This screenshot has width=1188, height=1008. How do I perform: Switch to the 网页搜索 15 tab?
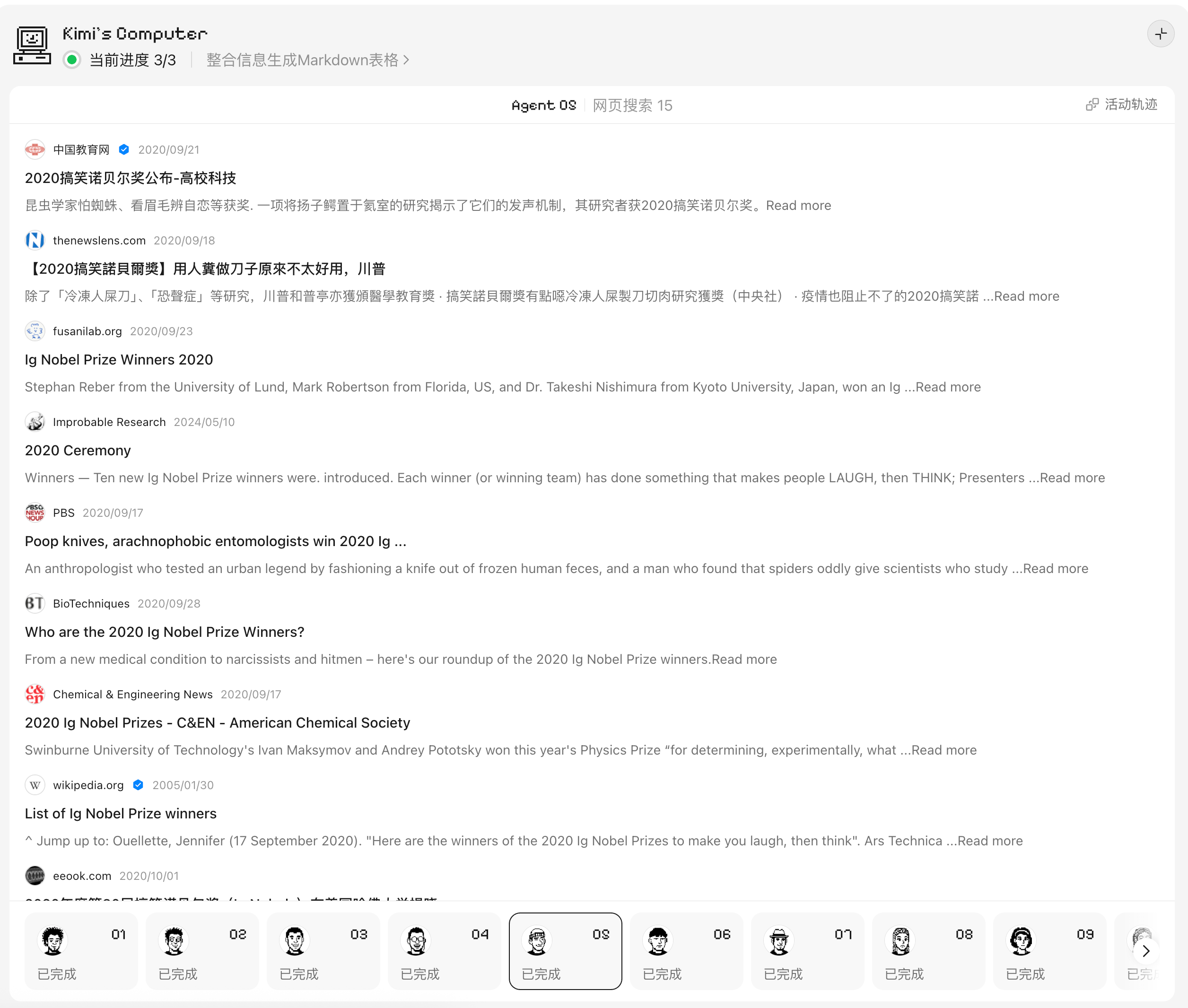632,106
